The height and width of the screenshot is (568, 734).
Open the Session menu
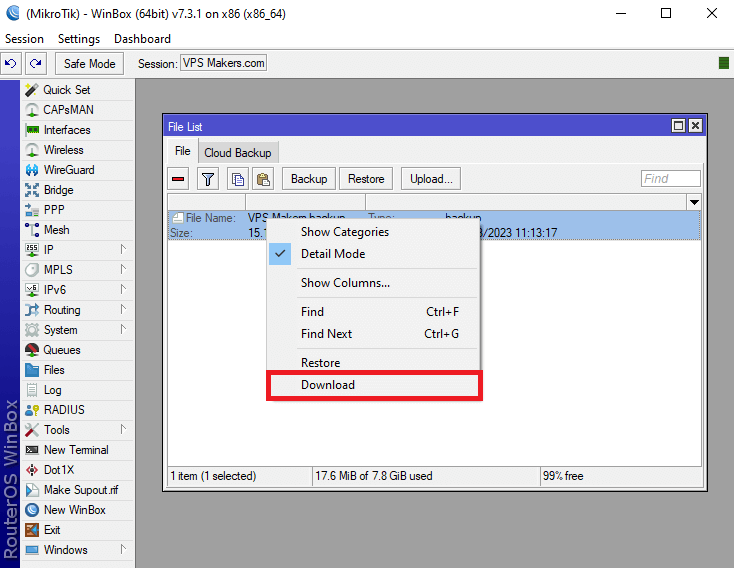point(24,39)
